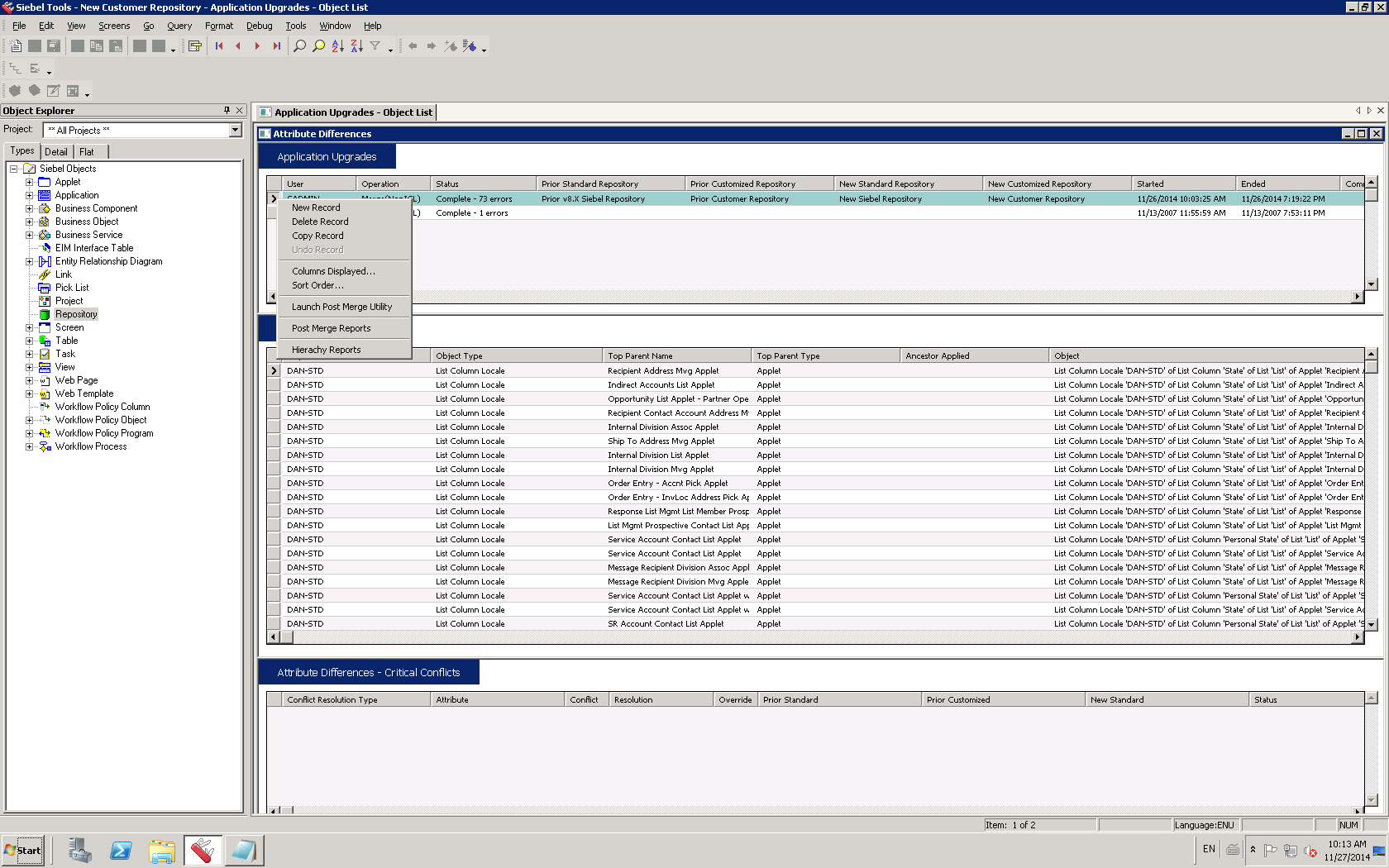
Task: Click the Siebel Tools taskbar icon
Action: click(203, 851)
